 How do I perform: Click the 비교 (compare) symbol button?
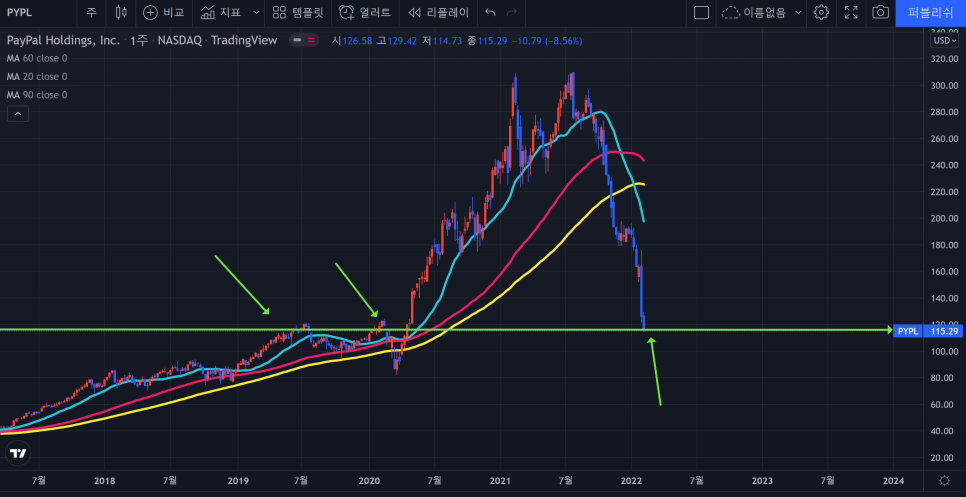[x=162, y=12]
